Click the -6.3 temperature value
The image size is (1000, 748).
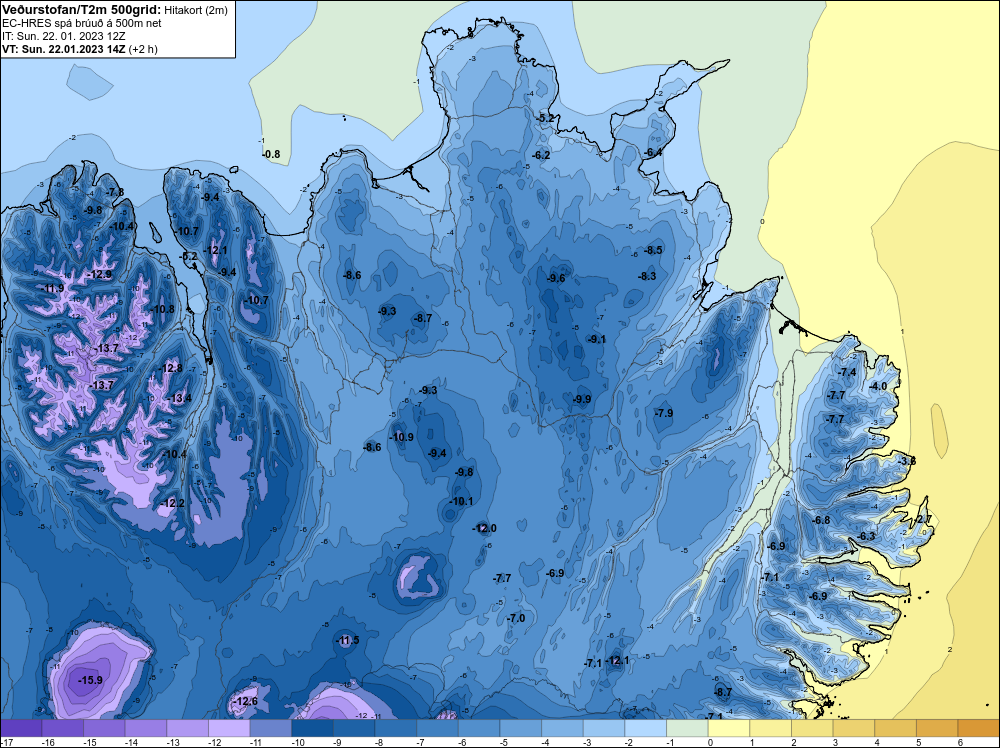tap(867, 536)
